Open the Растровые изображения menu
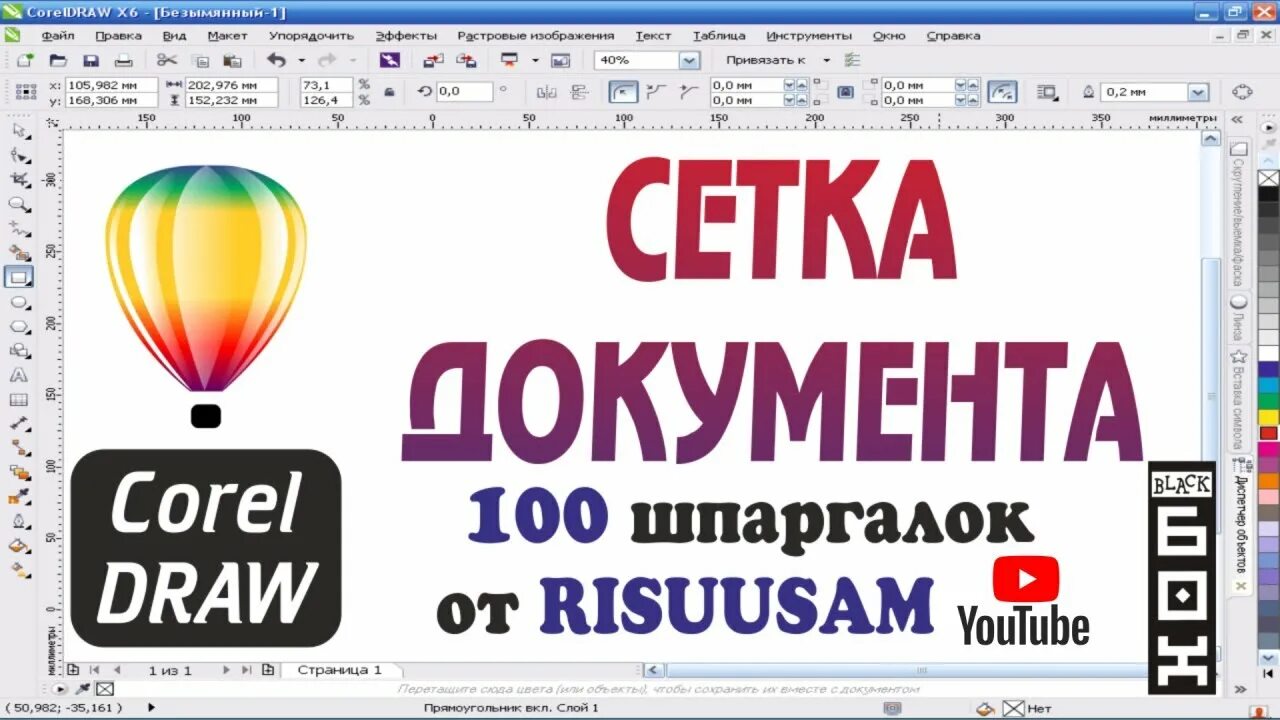Image resolution: width=1280 pixels, height=720 pixels. [536, 35]
